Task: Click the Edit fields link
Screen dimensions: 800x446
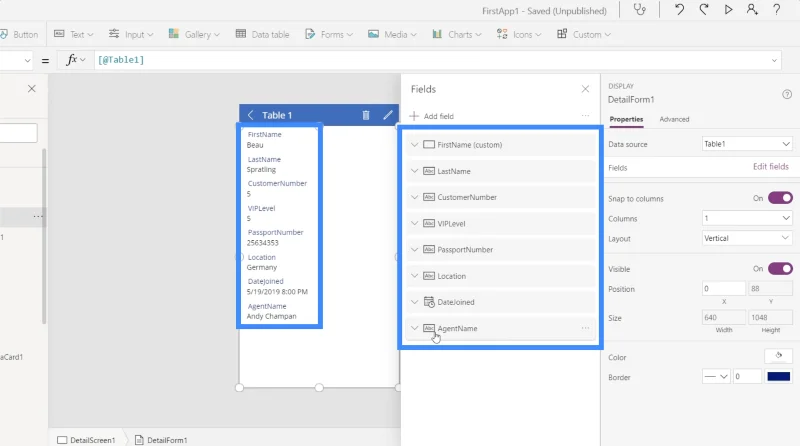Action: click(x=770, y=167)
